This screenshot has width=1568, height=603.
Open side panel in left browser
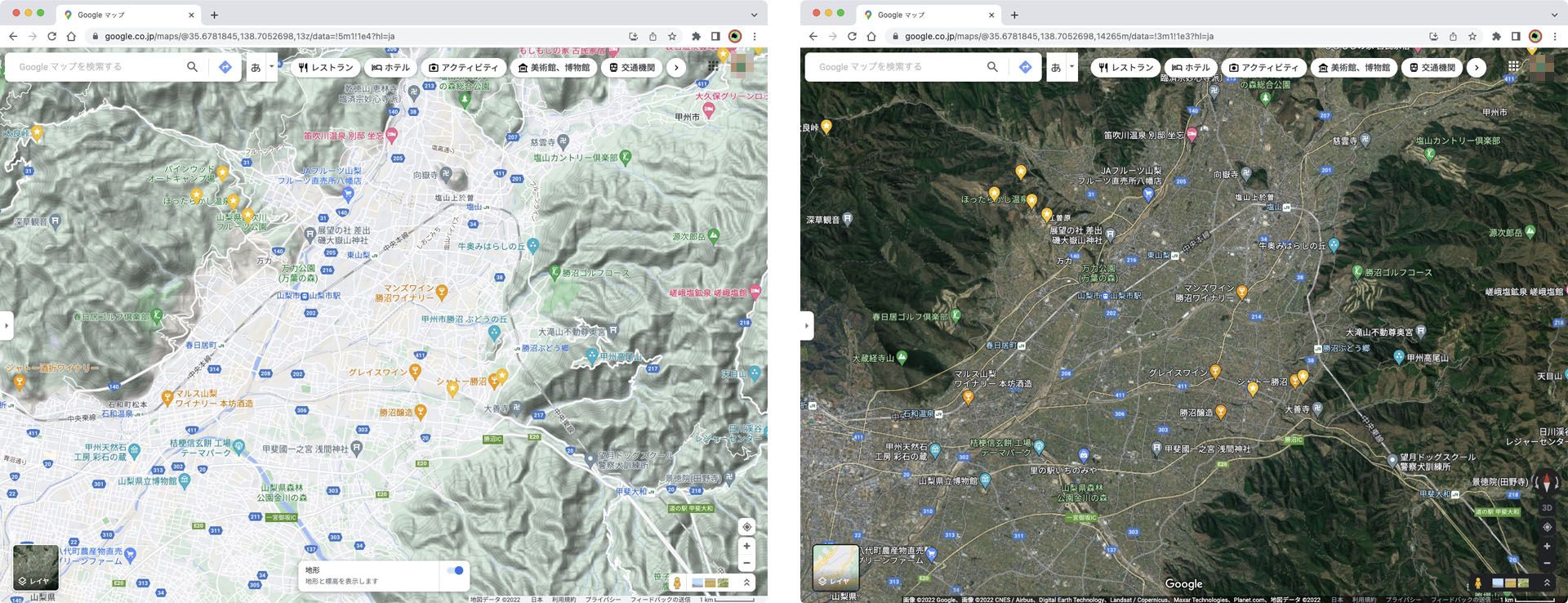715,36
